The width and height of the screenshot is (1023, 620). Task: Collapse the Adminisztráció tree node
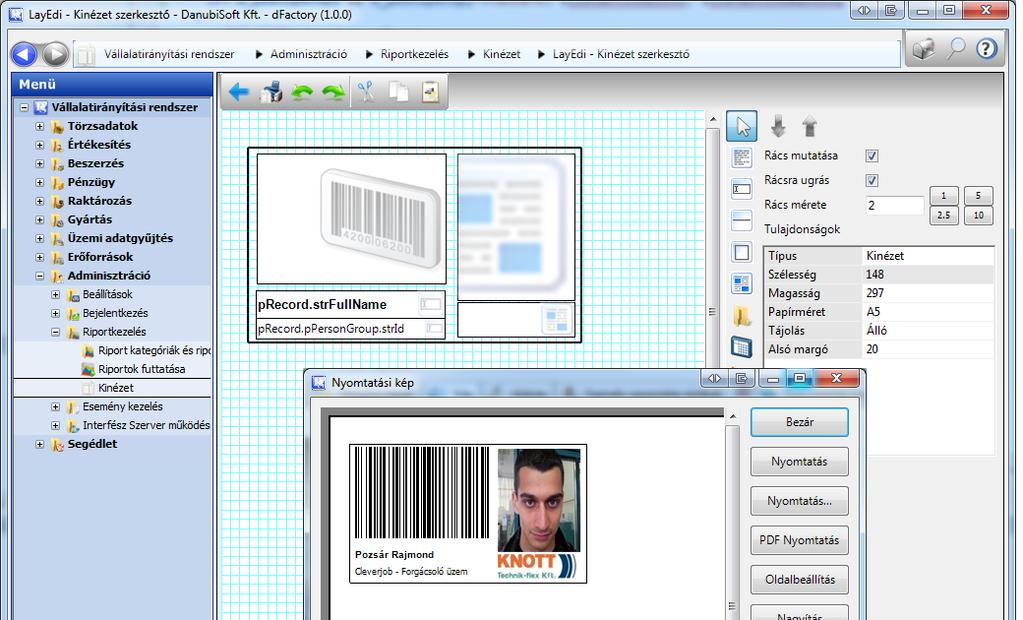[40, 276]
